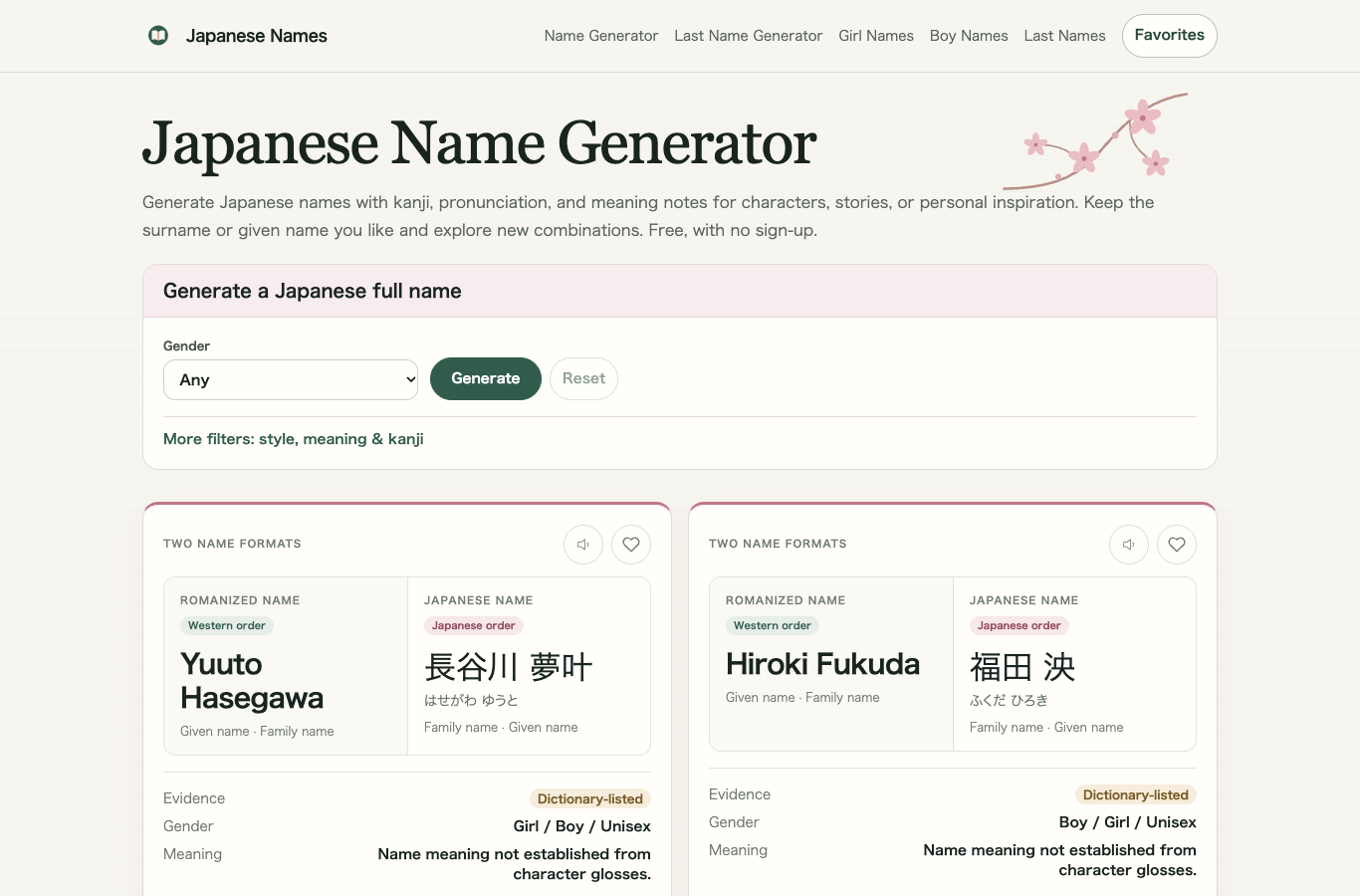This screenshot has height=896, width=1360.
Task: Click the Boy / Girl / Unisex gender value
Action: coord(1128,822)
